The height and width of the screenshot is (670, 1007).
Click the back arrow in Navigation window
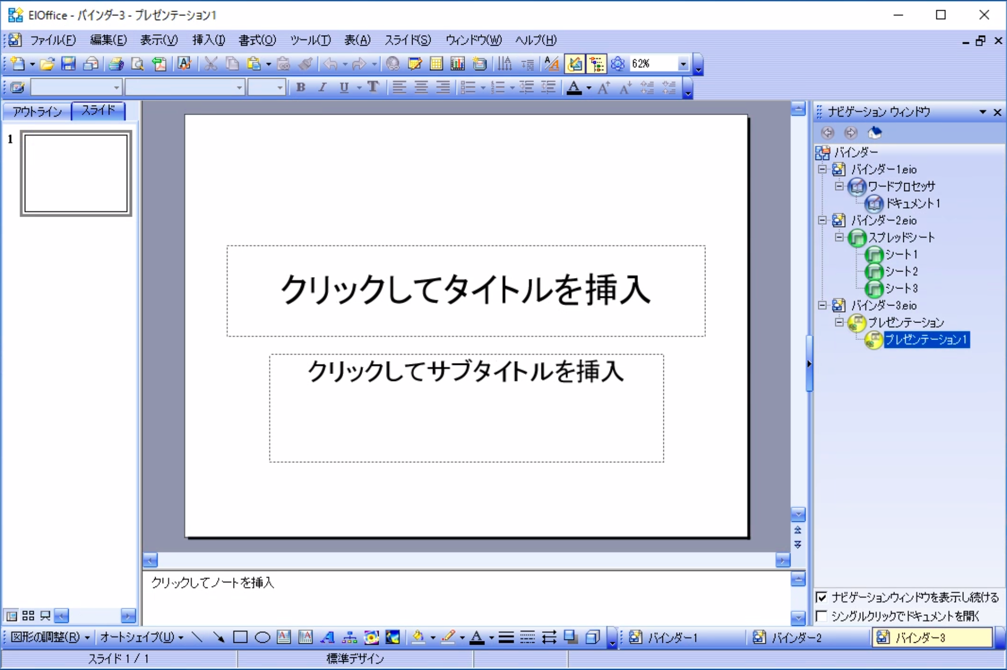point(828,133)
